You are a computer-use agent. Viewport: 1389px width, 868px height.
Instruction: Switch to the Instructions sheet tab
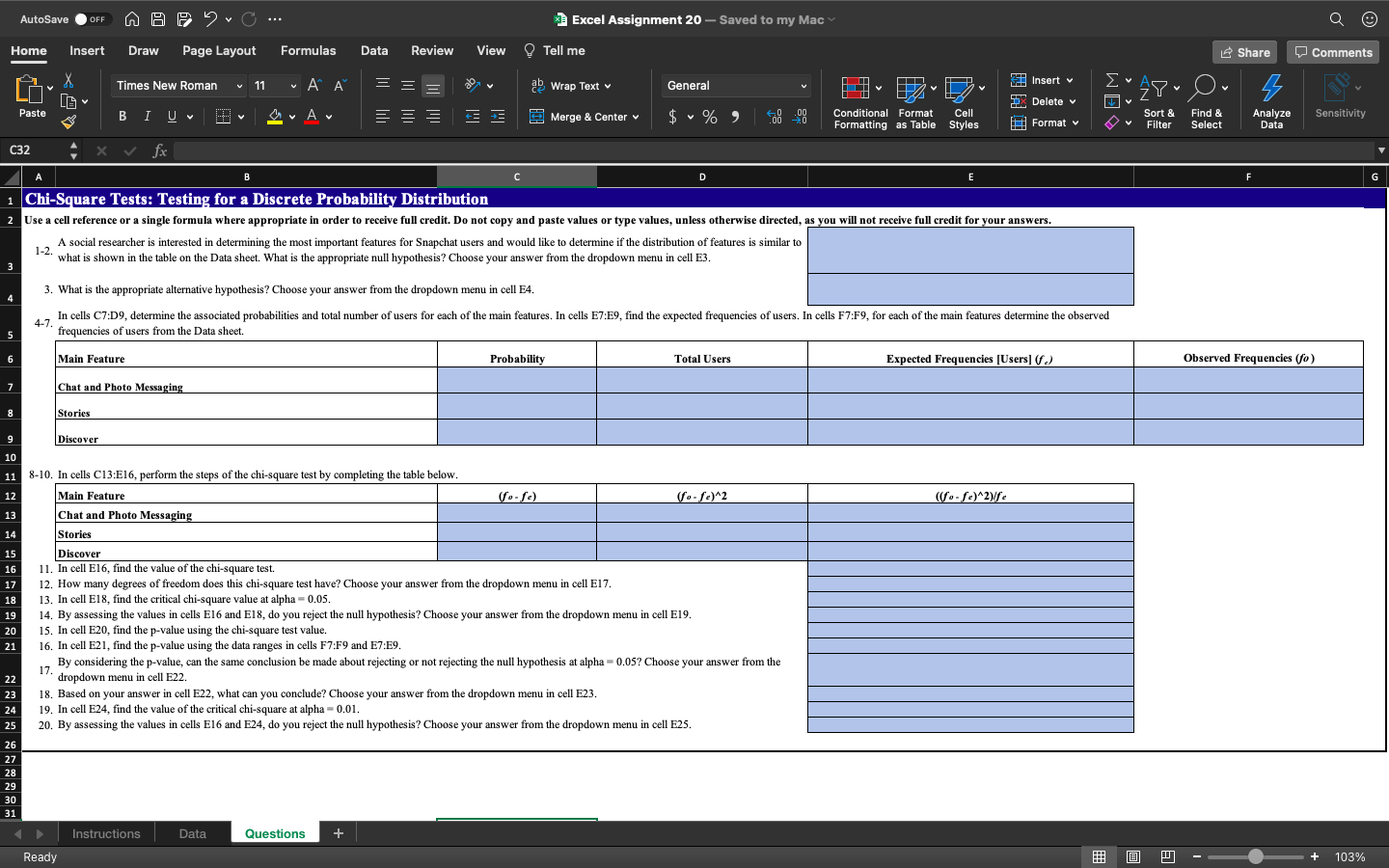[x=106, y=834]
